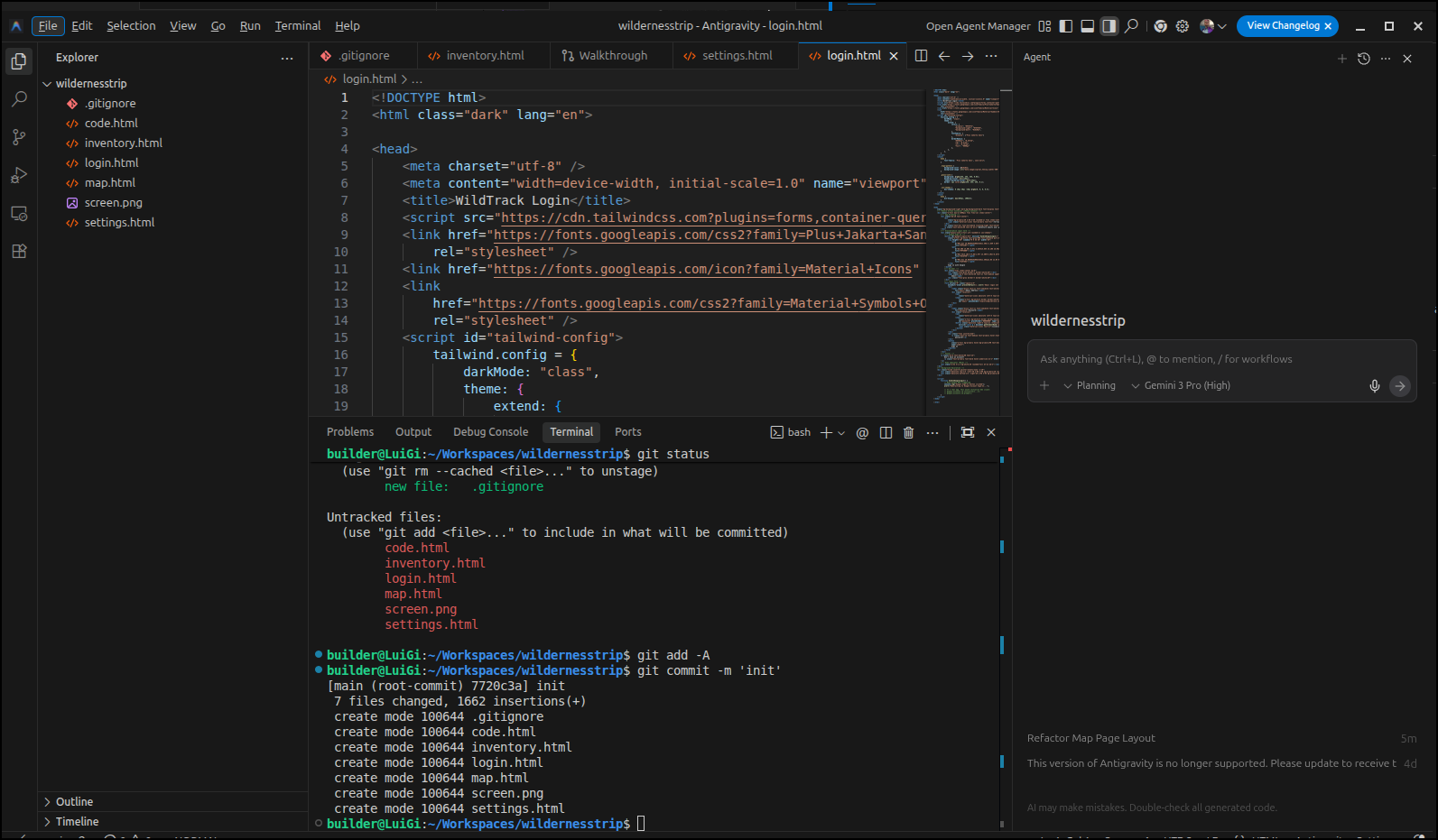The height and width of the screenshot is (840, 1438).
Task: Toggle the bottom panel visibility
Action: 1088,26
